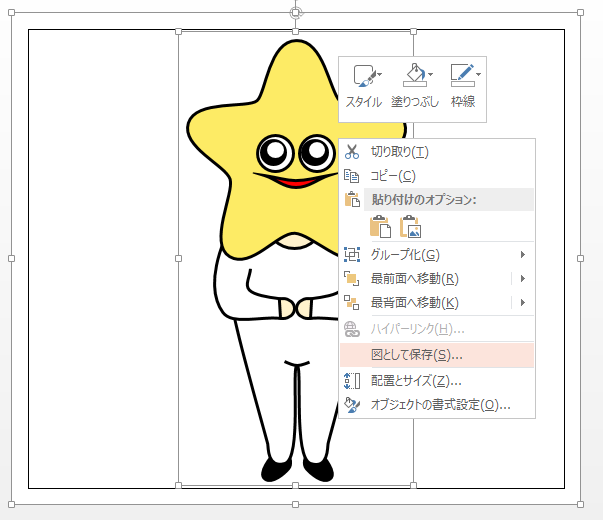This screenshot has height=520, width=603.
Task: Click the 塗りつぶし paint bucket icon
Action: tap(415, 75)
